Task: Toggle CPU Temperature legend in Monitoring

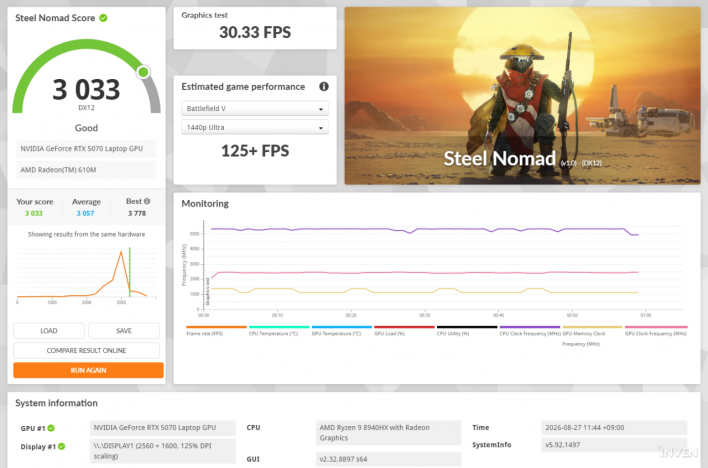Action: (x=279, y=331)
